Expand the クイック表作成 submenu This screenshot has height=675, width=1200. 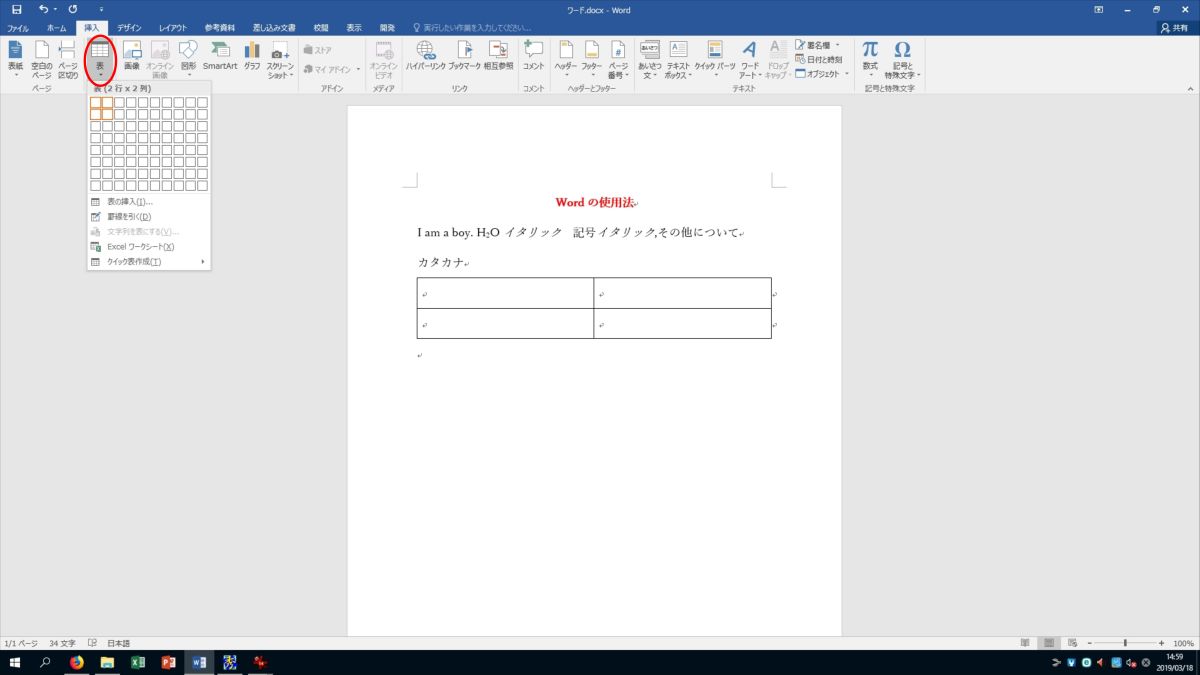149,262
